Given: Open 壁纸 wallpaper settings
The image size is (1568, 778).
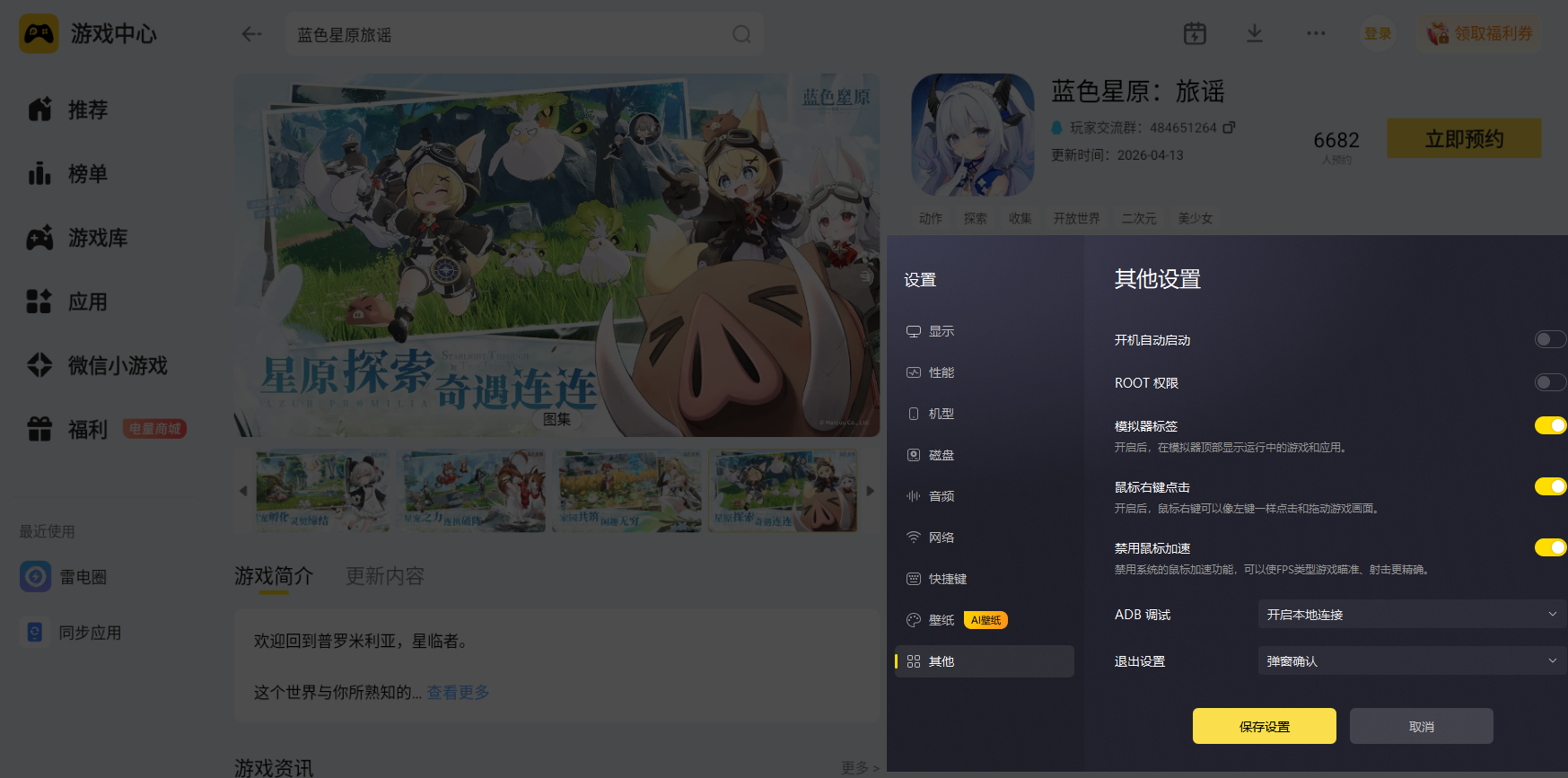Looking at the screenshot, I should click(x=985, y=620).
